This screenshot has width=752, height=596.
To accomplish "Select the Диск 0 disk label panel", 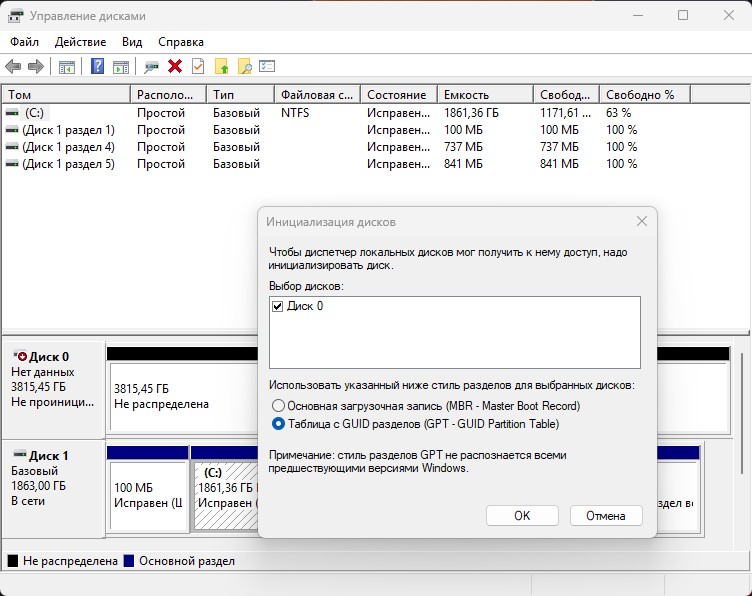I will [53, 380].
